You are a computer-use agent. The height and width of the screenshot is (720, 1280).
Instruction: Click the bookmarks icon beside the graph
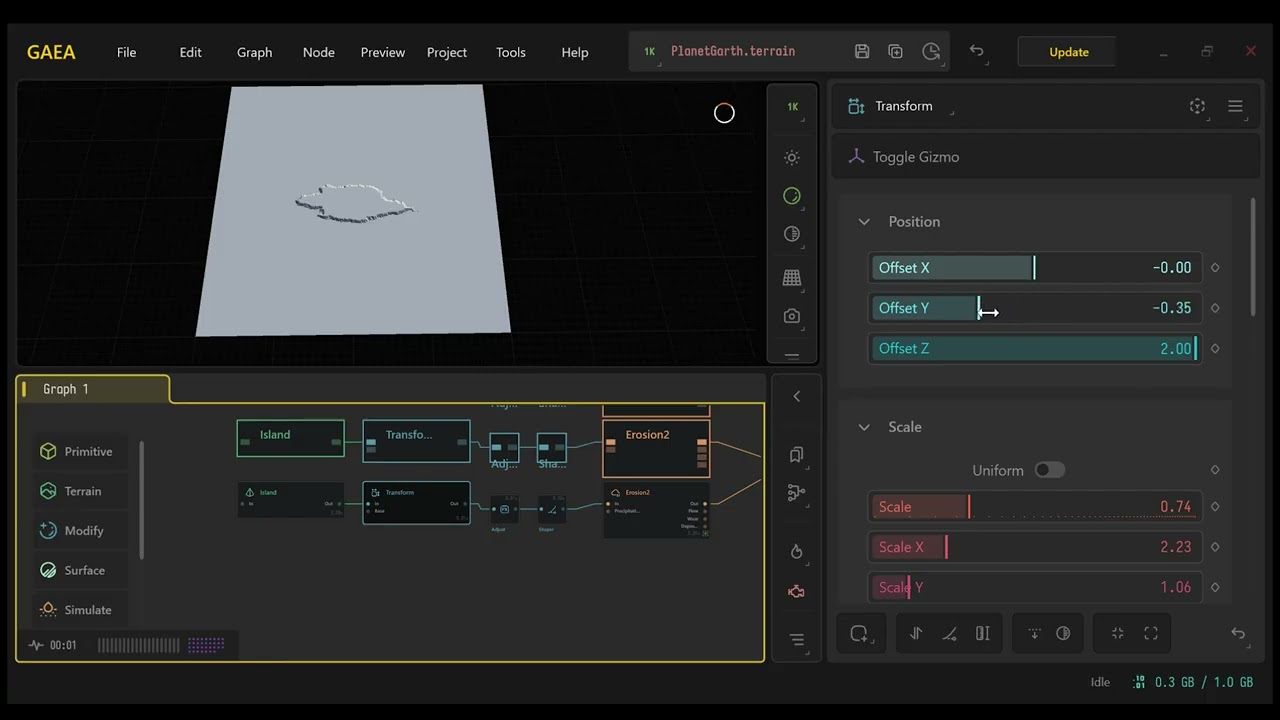coord(796,456)
